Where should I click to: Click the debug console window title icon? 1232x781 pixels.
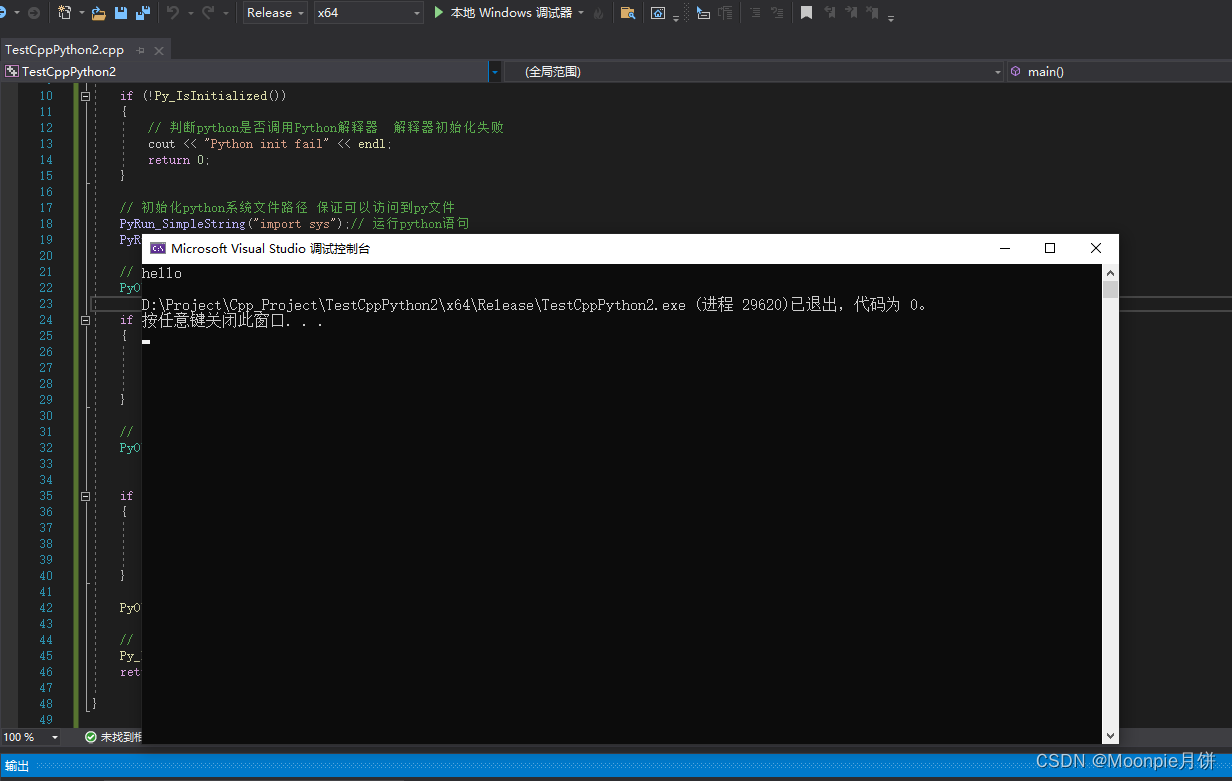pos(157,249)
